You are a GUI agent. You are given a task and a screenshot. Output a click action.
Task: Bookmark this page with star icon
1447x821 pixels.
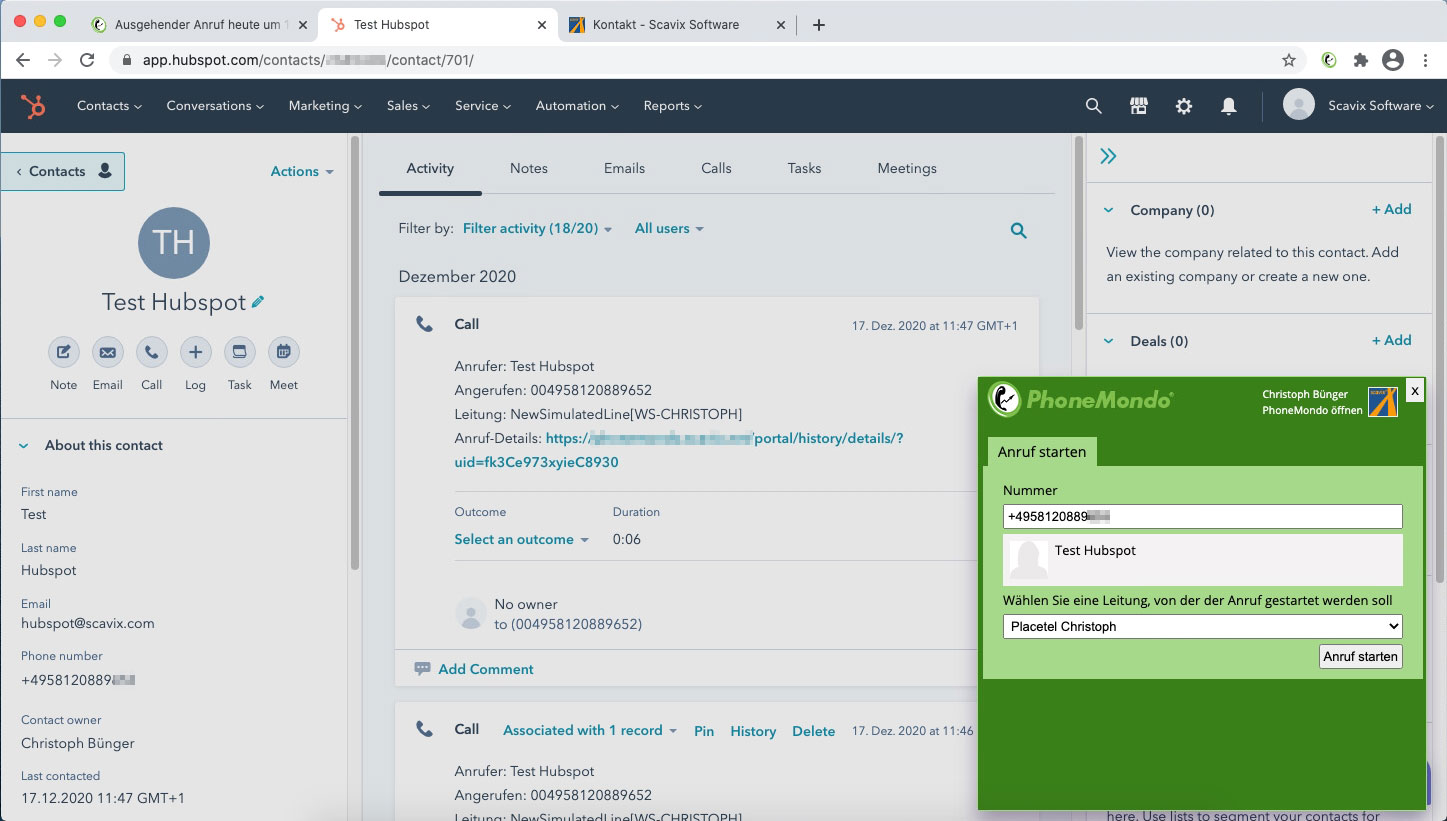[x=1289, y=60]
